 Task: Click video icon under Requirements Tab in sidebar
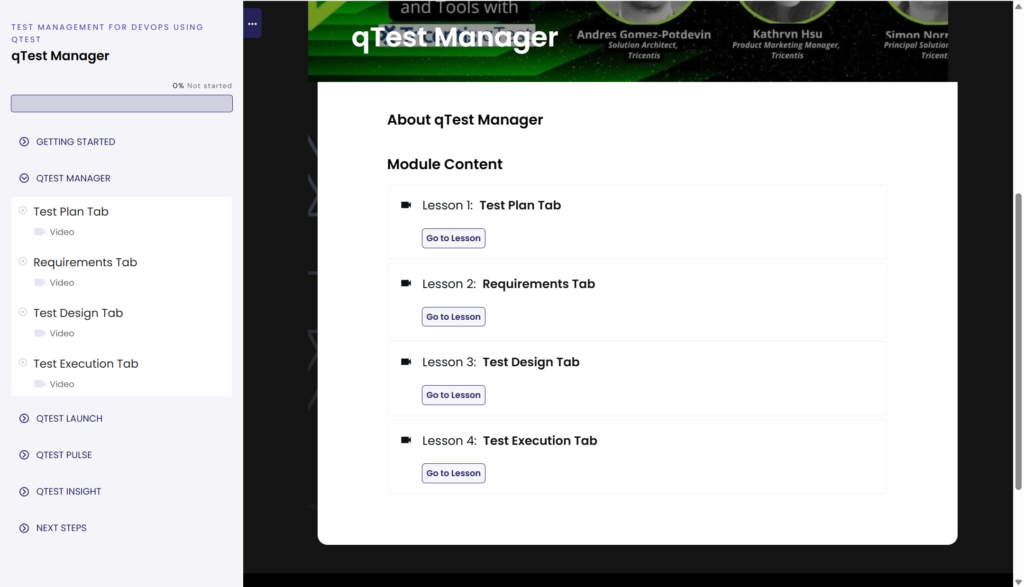click(40, 283)
